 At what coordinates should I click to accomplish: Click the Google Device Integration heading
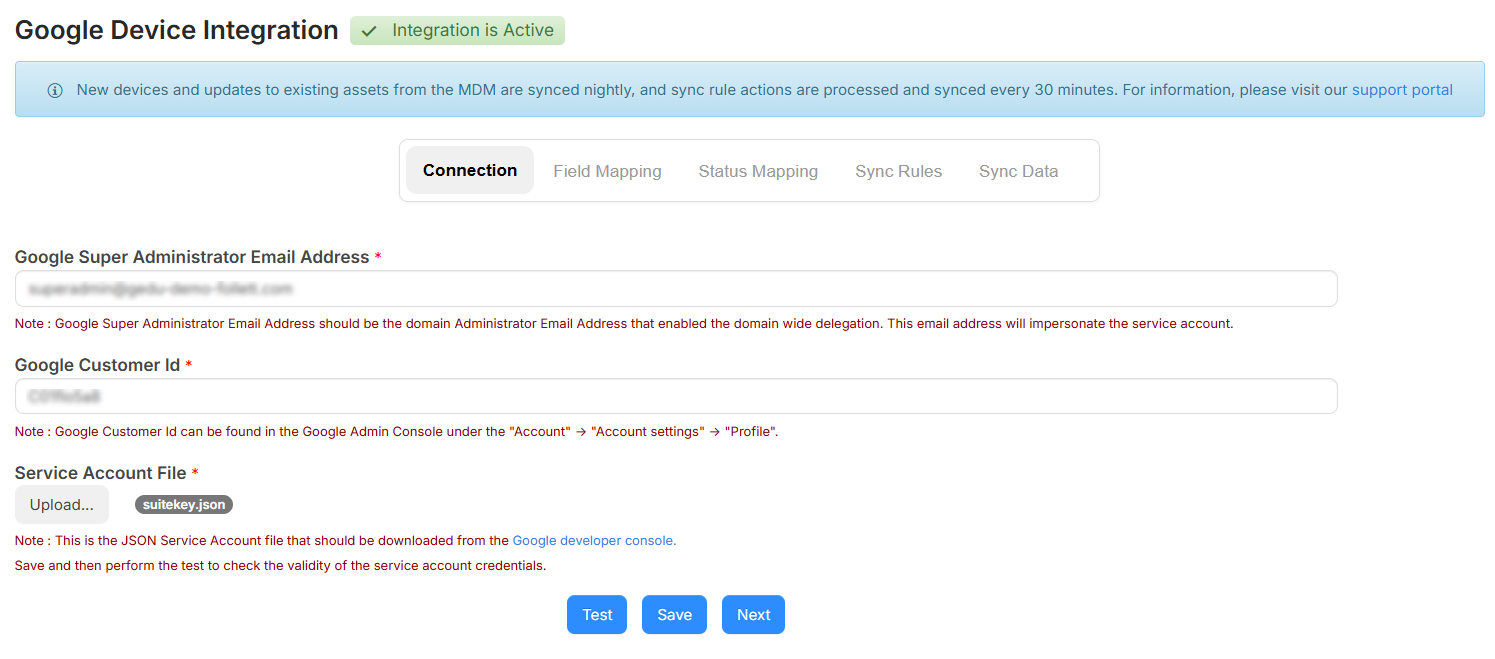(177, 30)
